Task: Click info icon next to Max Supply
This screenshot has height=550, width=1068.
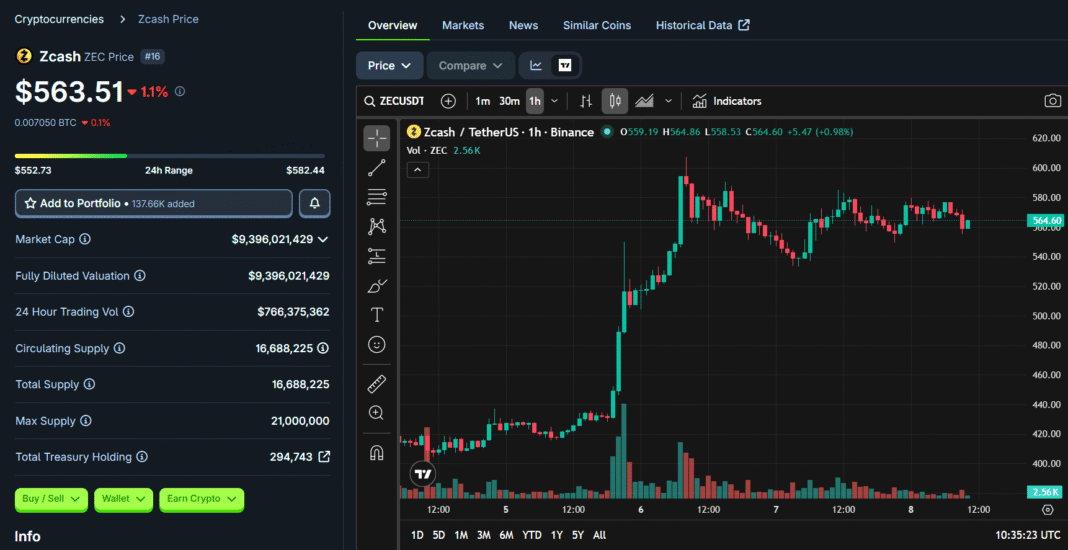Action: (x=86, y=421)
